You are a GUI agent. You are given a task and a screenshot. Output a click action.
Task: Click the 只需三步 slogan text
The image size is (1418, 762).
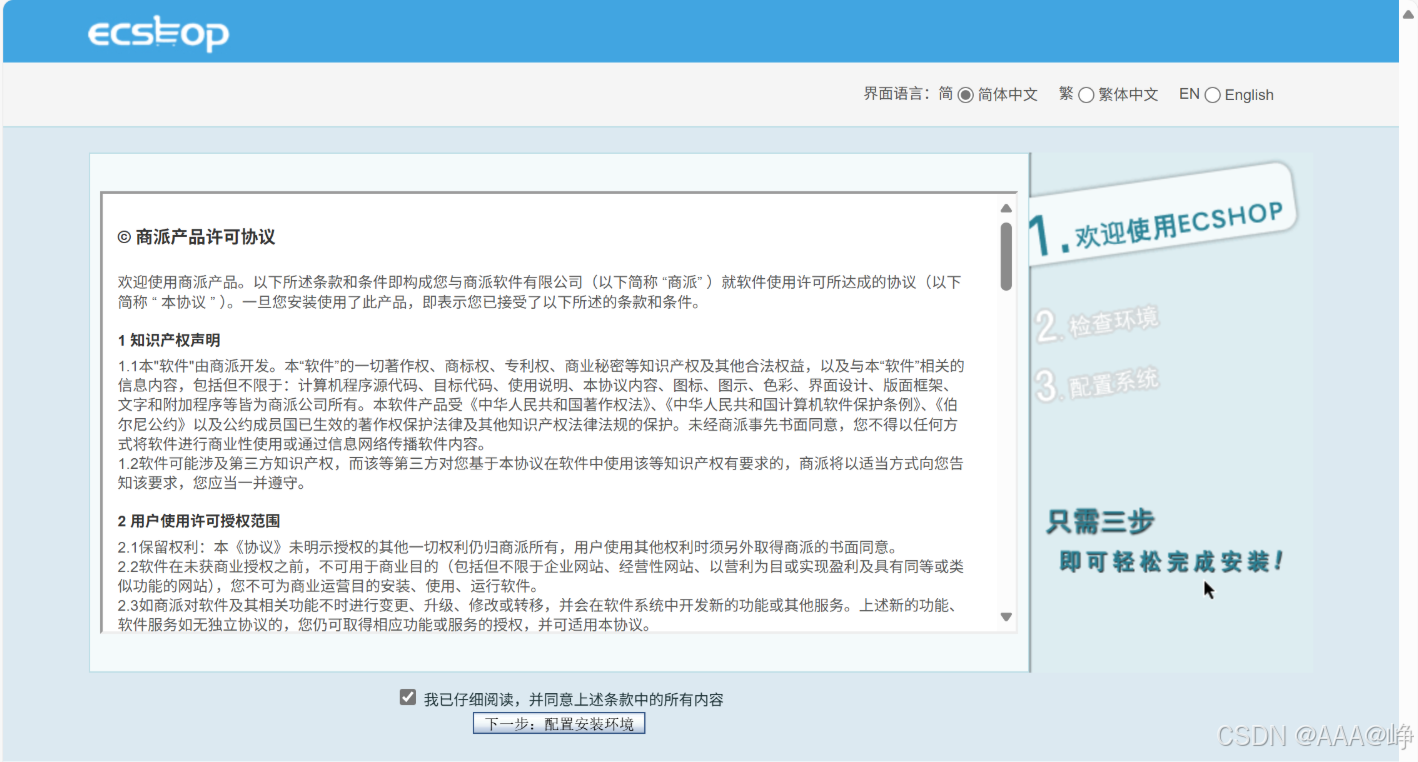pyautogui.click(x=1100, y=522)
